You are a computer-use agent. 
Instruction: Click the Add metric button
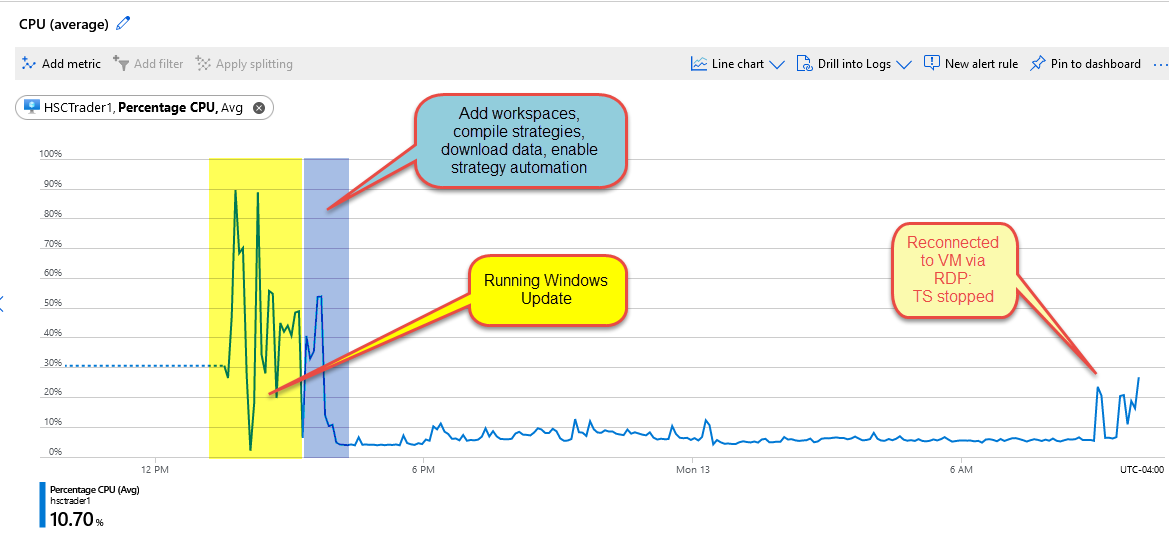click(61, 64)
